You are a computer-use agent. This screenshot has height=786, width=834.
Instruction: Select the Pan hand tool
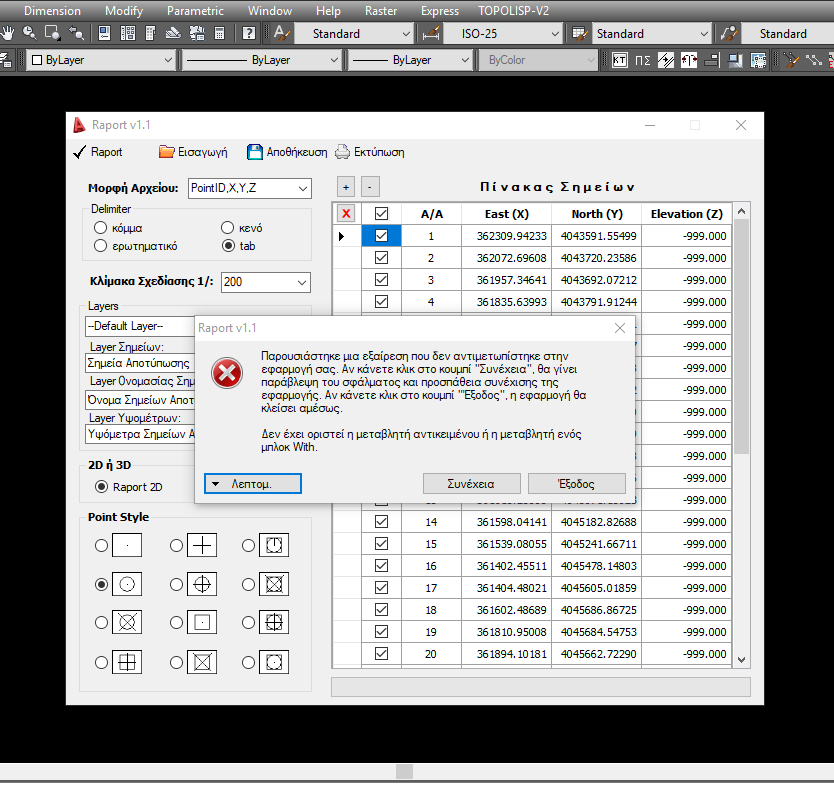click(7, 34)
